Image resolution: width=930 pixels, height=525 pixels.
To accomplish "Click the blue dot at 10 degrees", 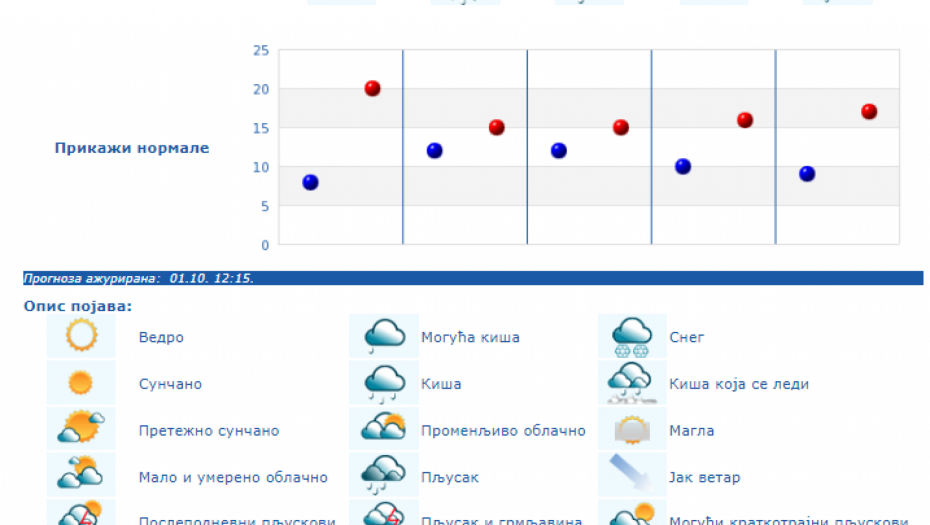I will click(x=683, y=166).
